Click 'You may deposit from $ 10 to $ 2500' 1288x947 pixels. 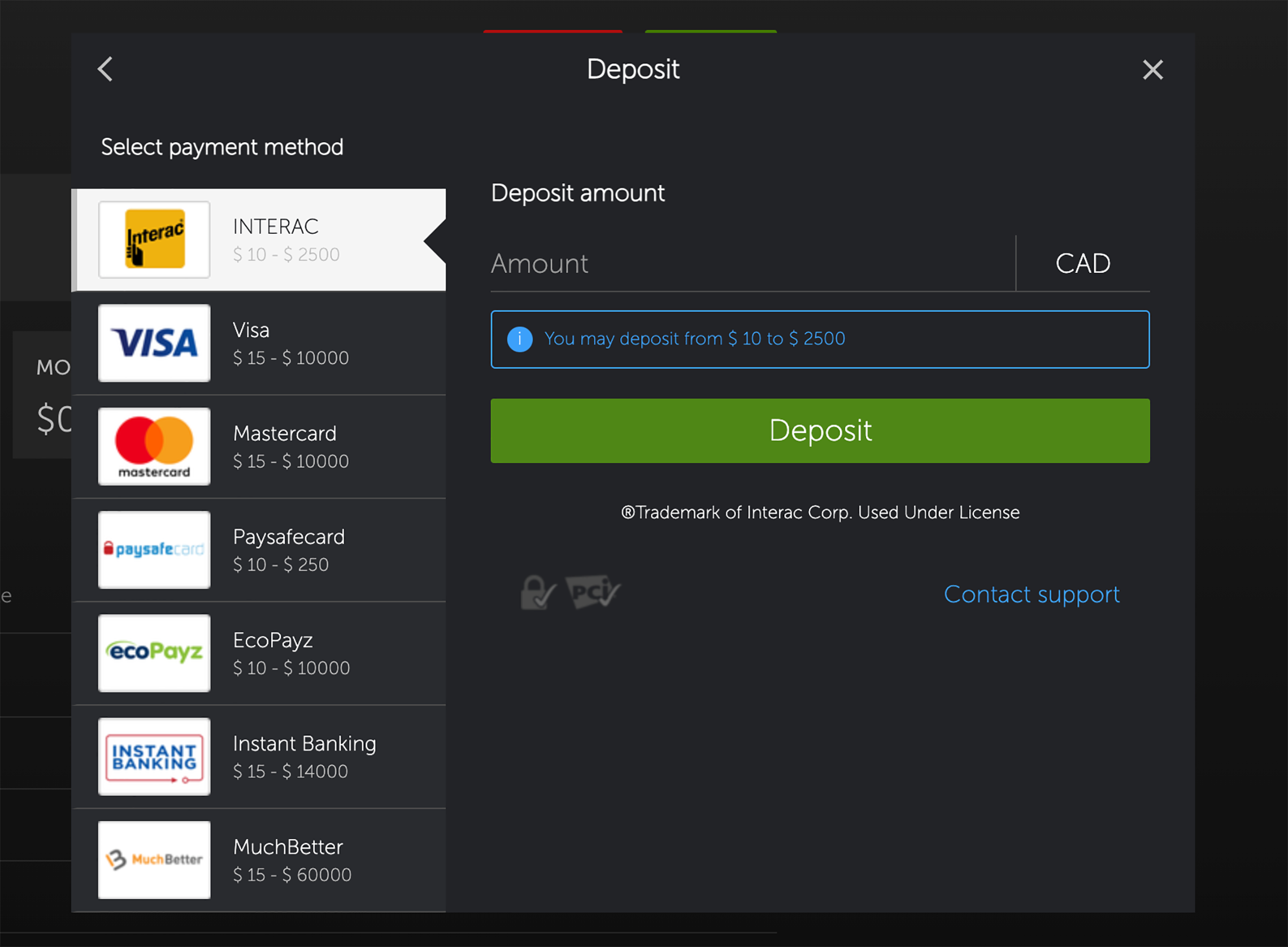[x=694, y=339]
